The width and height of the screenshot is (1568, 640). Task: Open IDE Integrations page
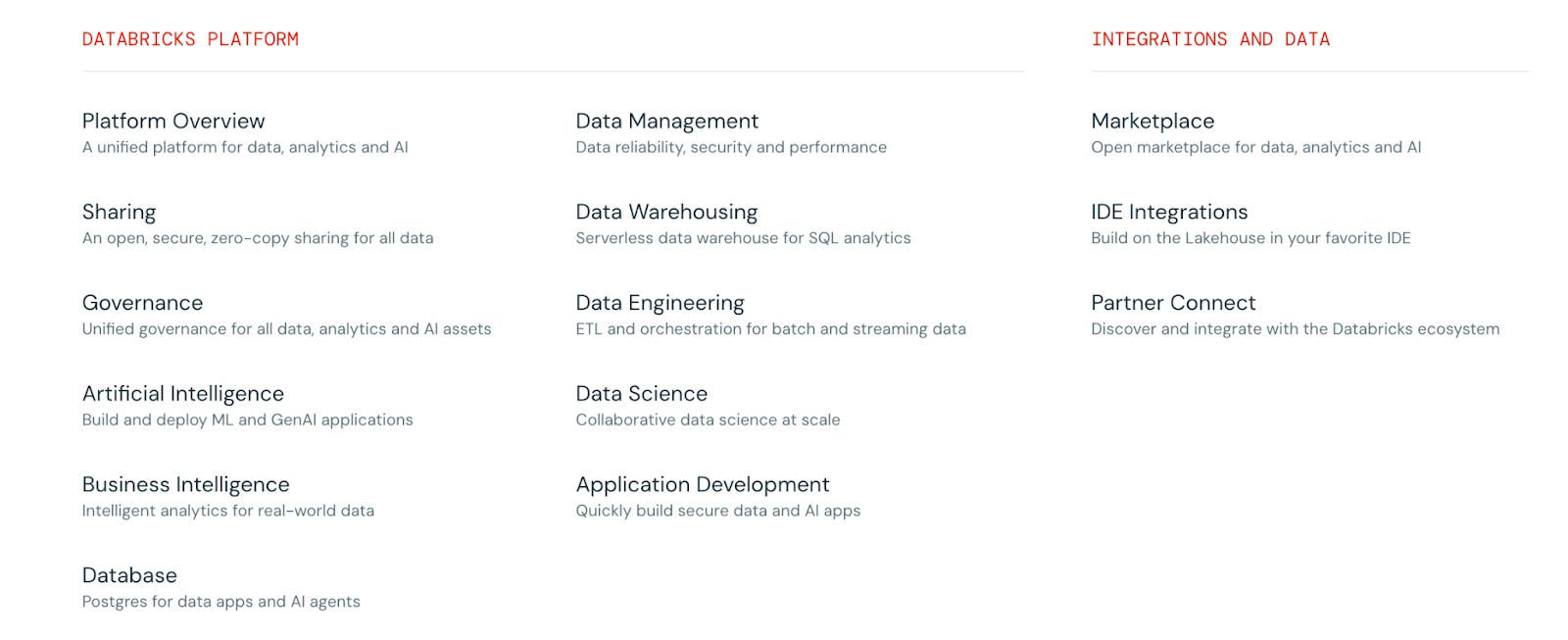[x=1169, y=213]
